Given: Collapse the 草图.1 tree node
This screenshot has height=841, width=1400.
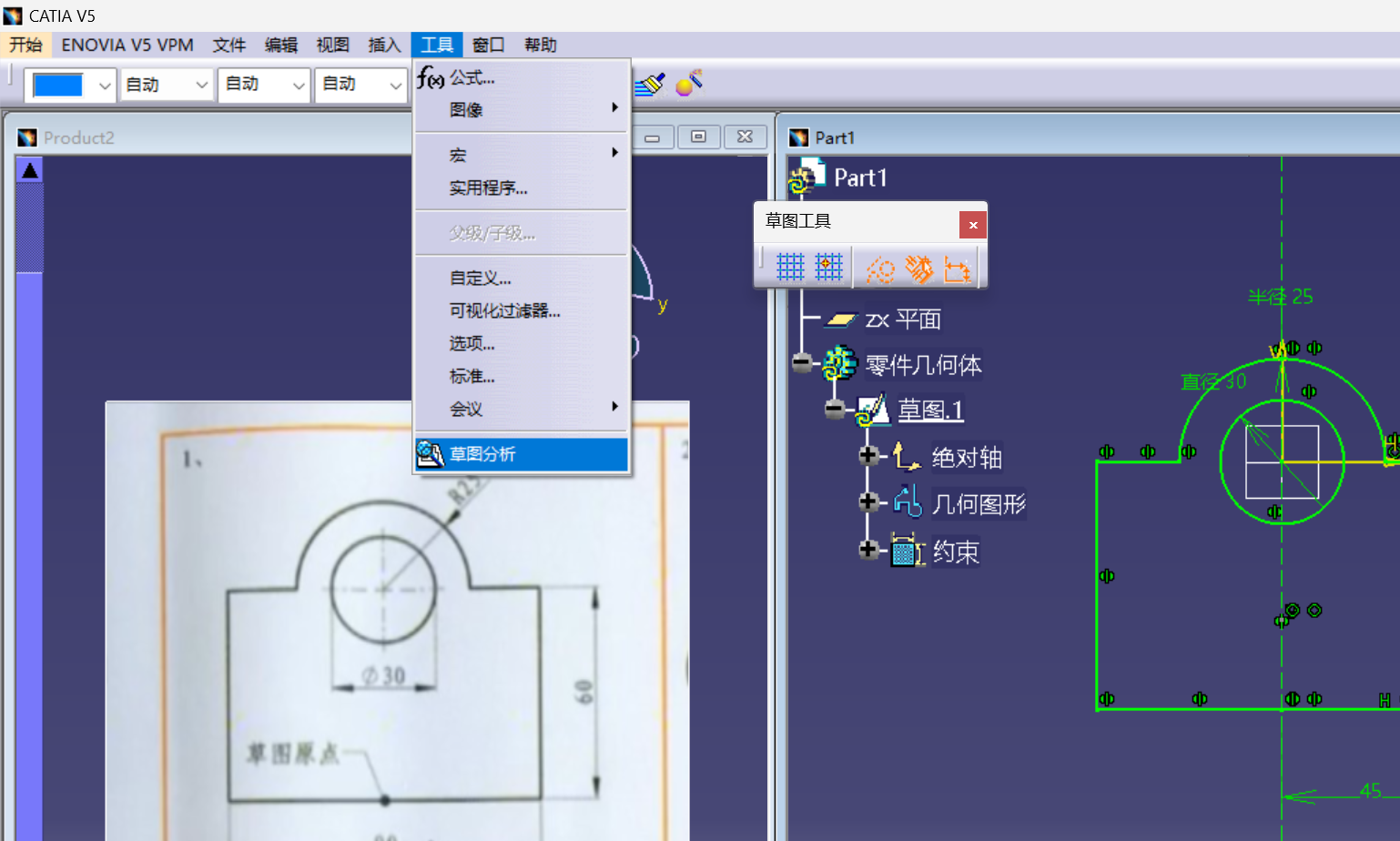Looking at the screenshot, I should click(x=834, y=410).
